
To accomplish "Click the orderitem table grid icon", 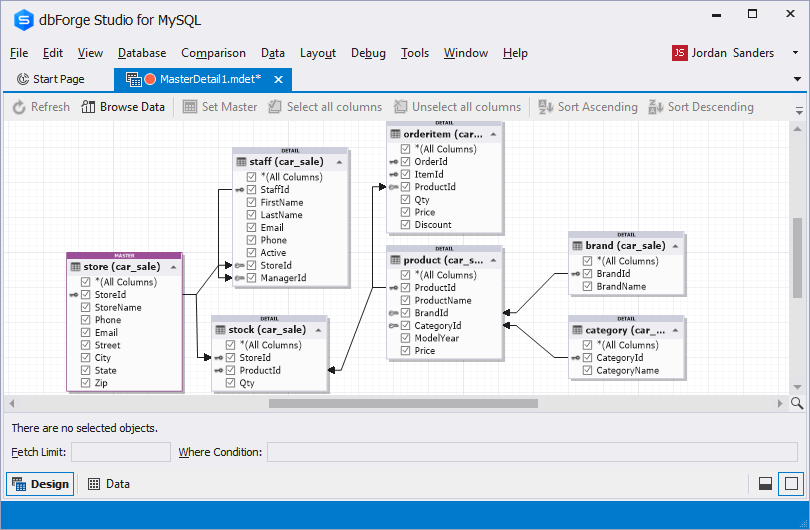I will [x=396, y=134].
